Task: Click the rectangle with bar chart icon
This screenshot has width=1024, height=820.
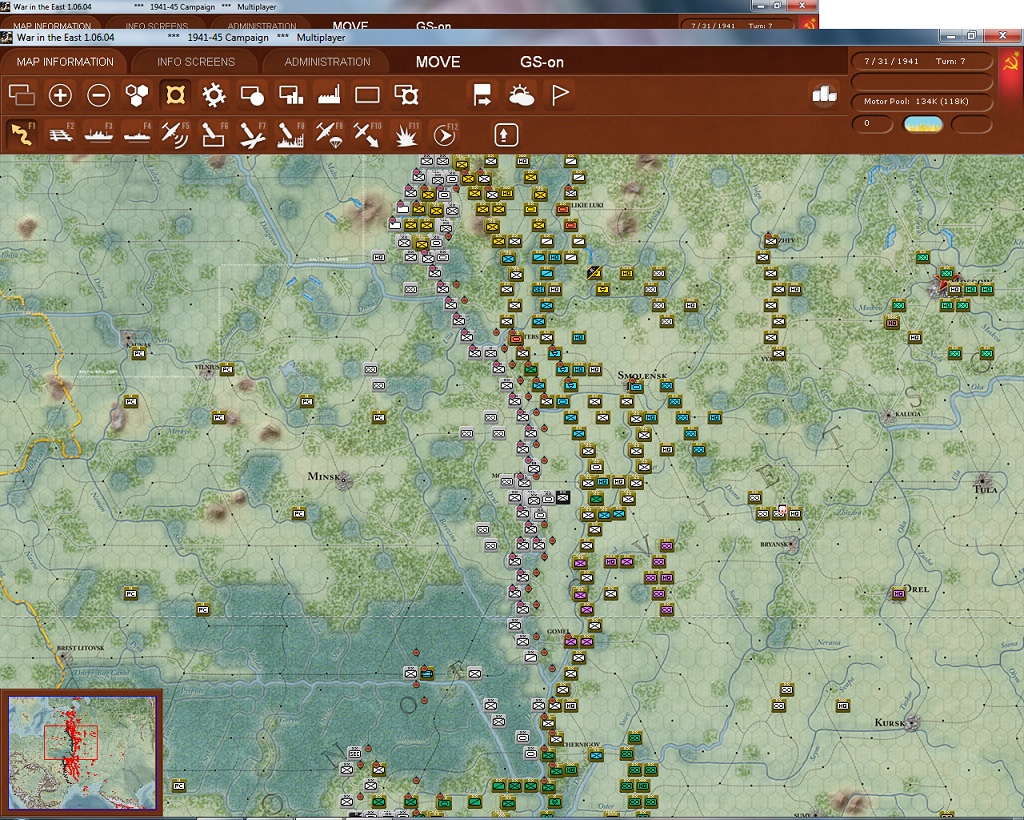Action: [x=291, y=95]
